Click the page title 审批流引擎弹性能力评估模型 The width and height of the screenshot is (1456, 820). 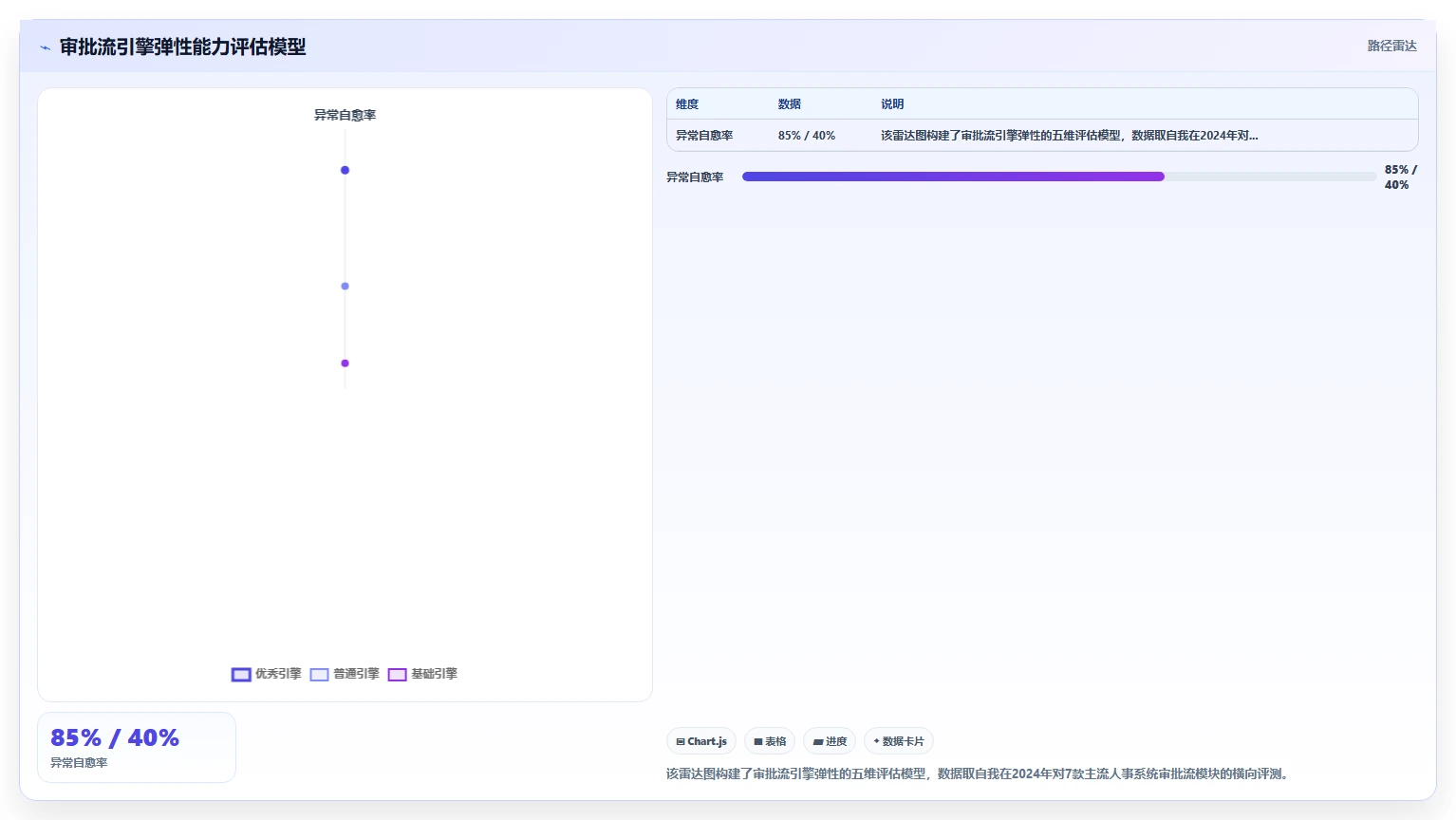point(182,47)
